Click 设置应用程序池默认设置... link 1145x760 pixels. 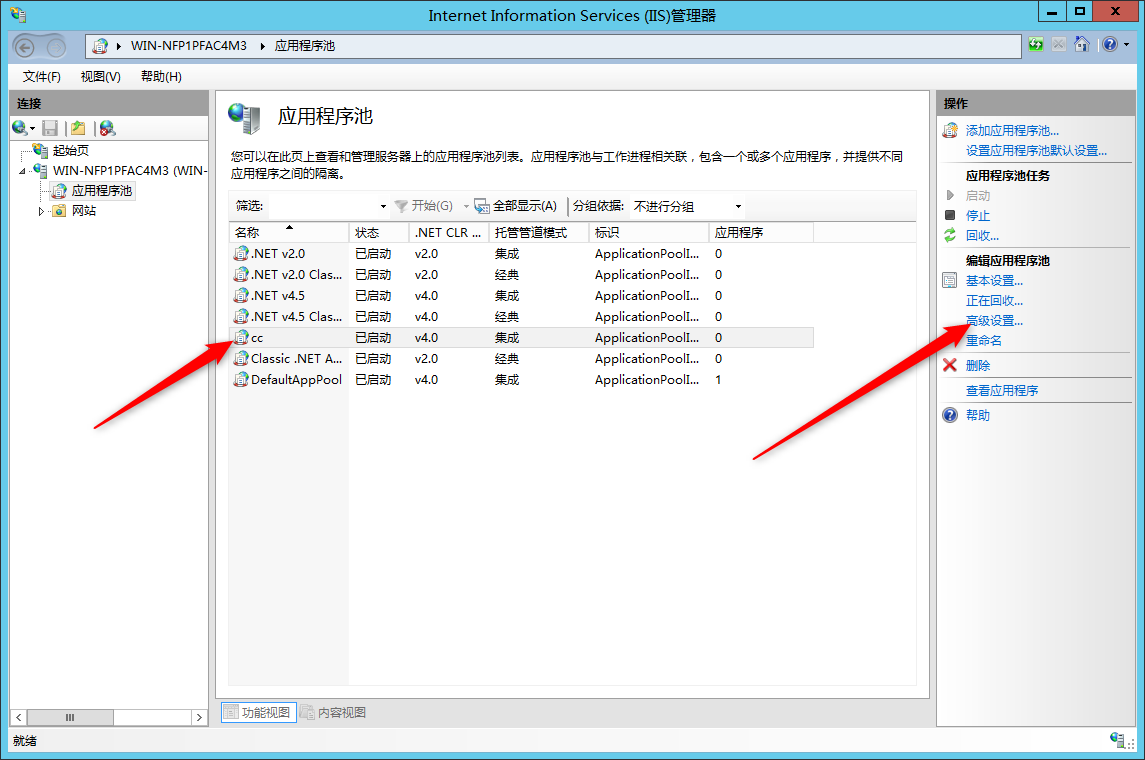click(x=1036, y=150)
